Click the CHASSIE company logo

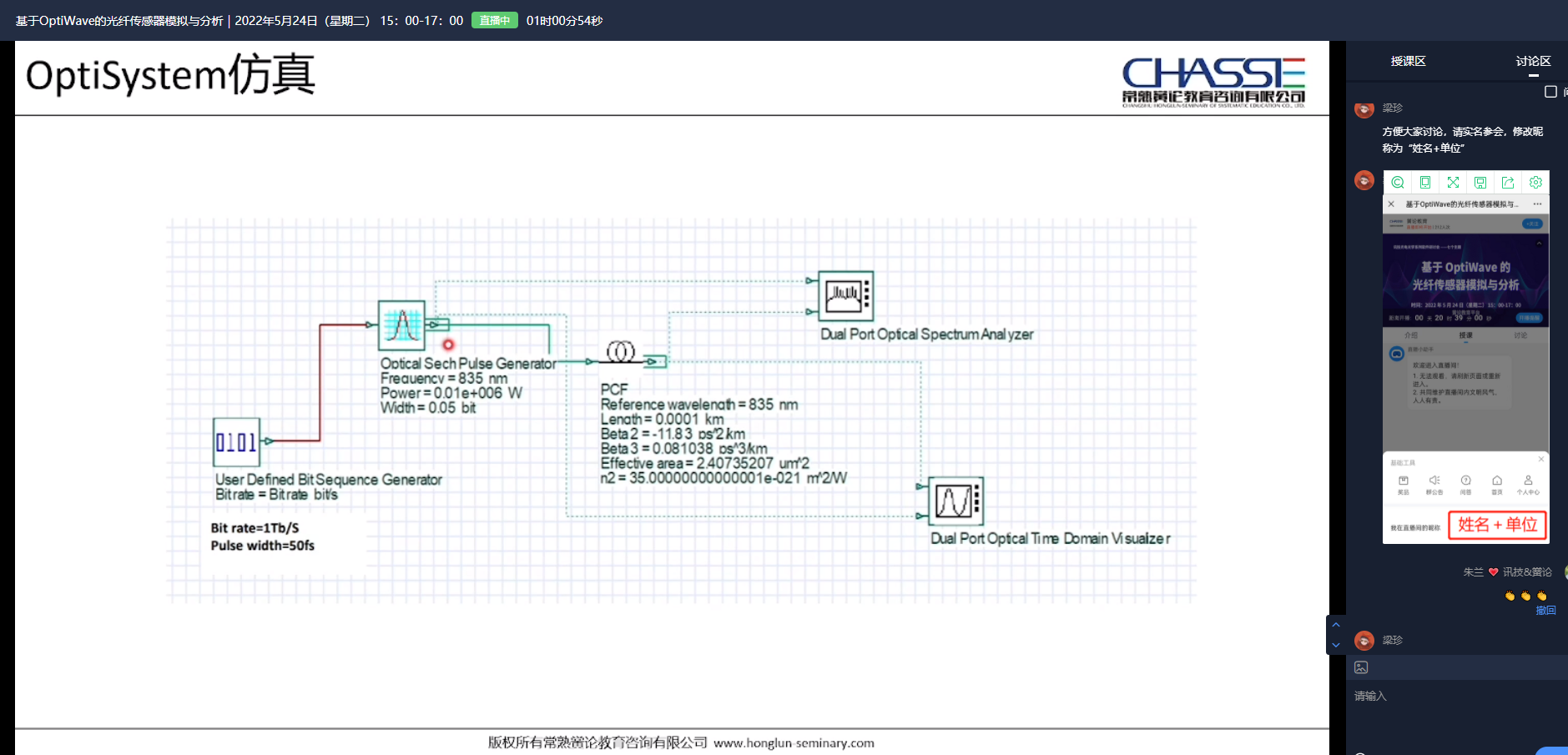(1213, 81)
